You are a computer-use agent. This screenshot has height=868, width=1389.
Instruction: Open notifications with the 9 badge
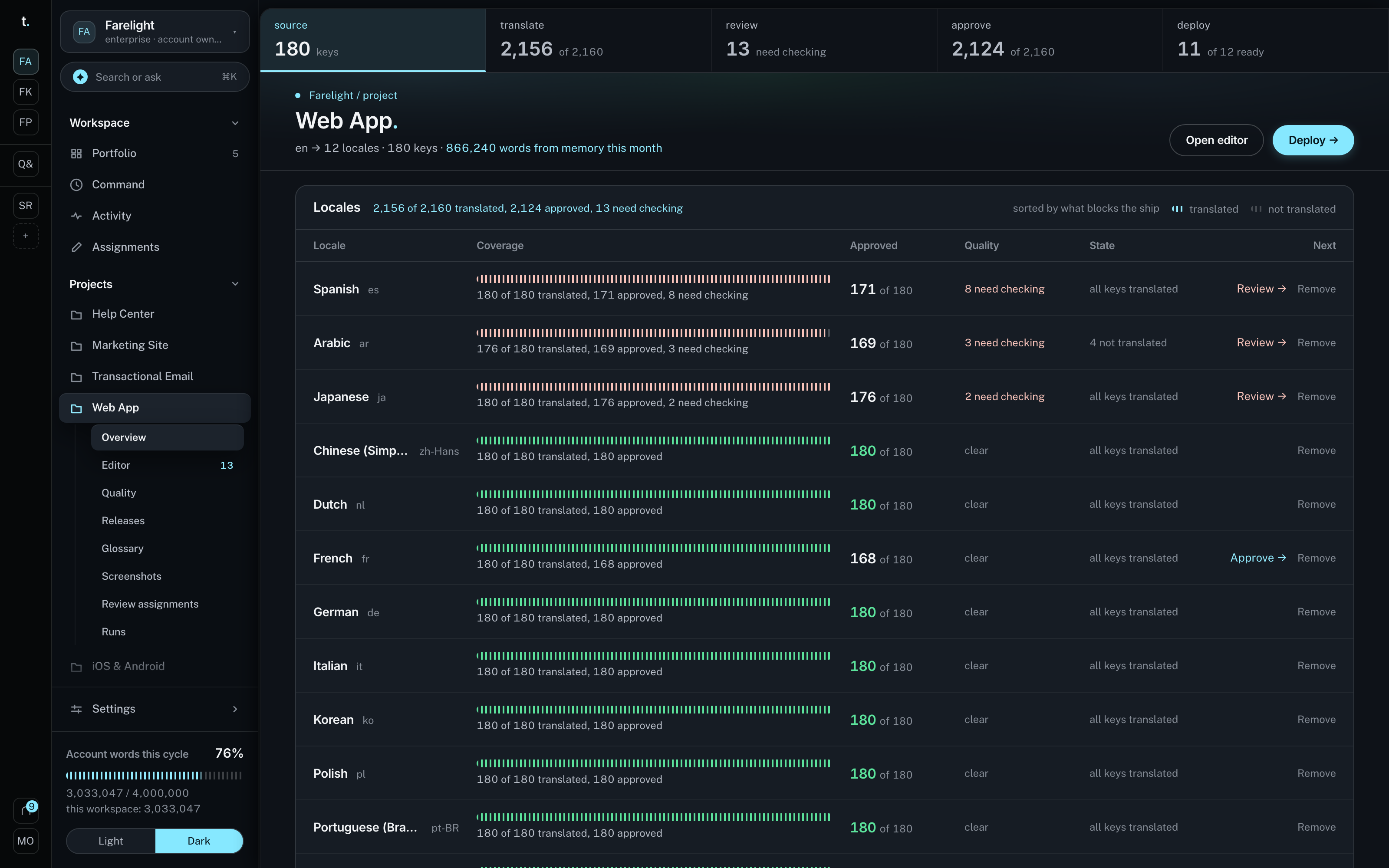26,810
